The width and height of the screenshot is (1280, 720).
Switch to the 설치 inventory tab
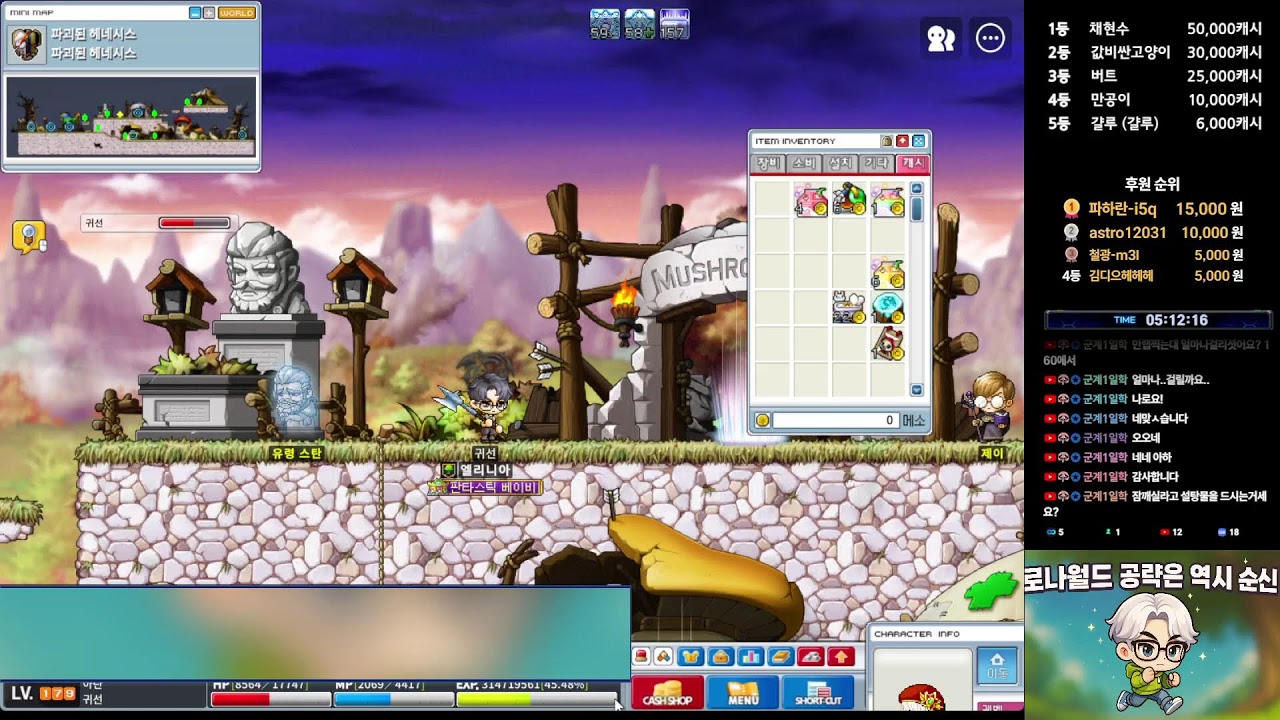[840, 163]
